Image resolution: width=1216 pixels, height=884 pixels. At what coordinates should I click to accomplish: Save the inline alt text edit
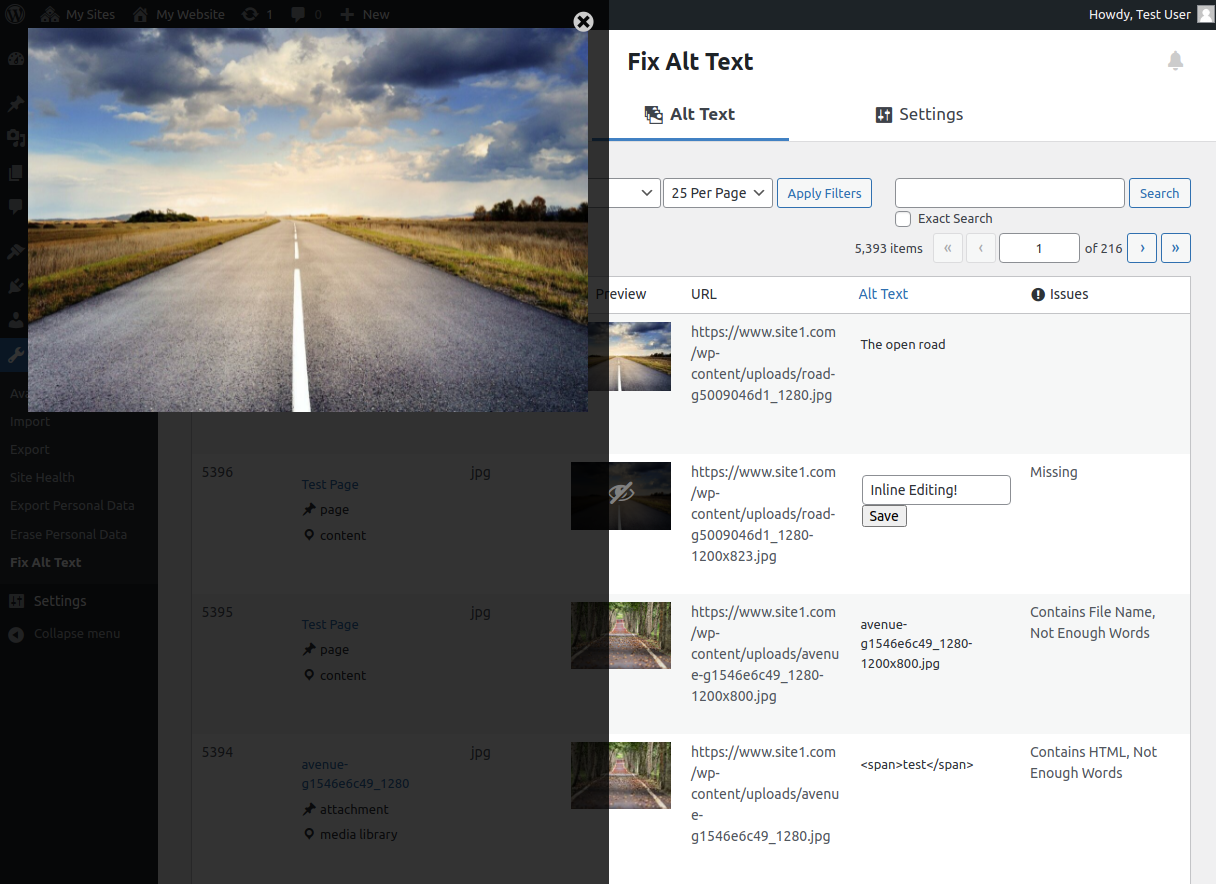884,516
